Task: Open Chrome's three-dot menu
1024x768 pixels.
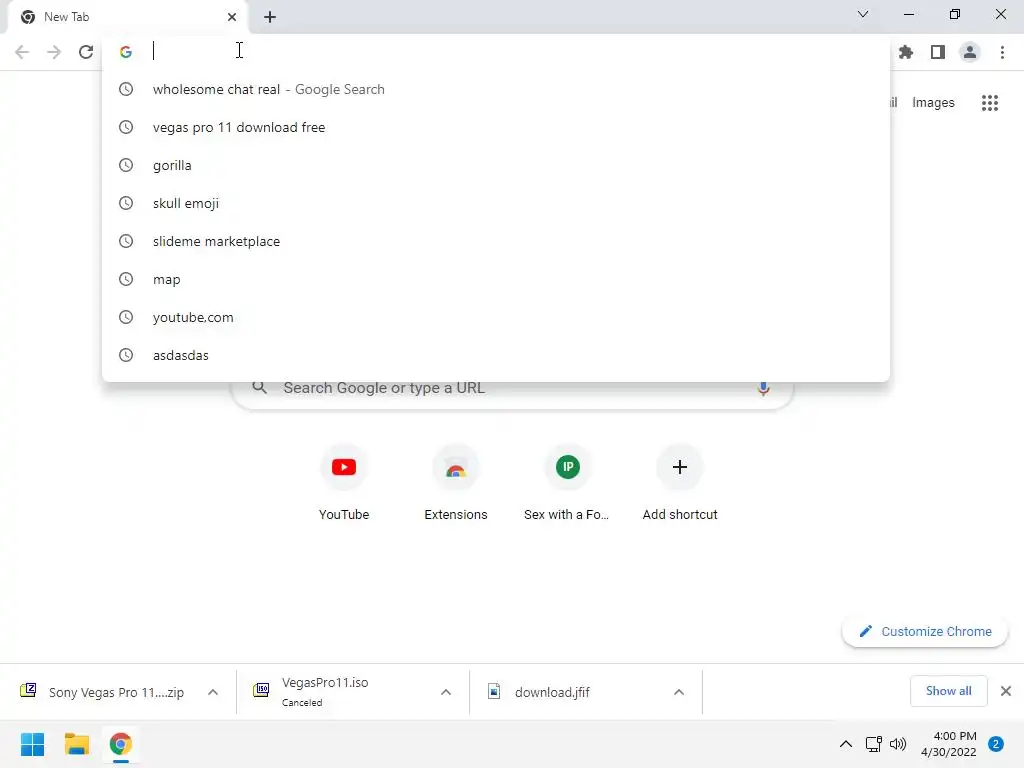Action: tap(1002, 52)
